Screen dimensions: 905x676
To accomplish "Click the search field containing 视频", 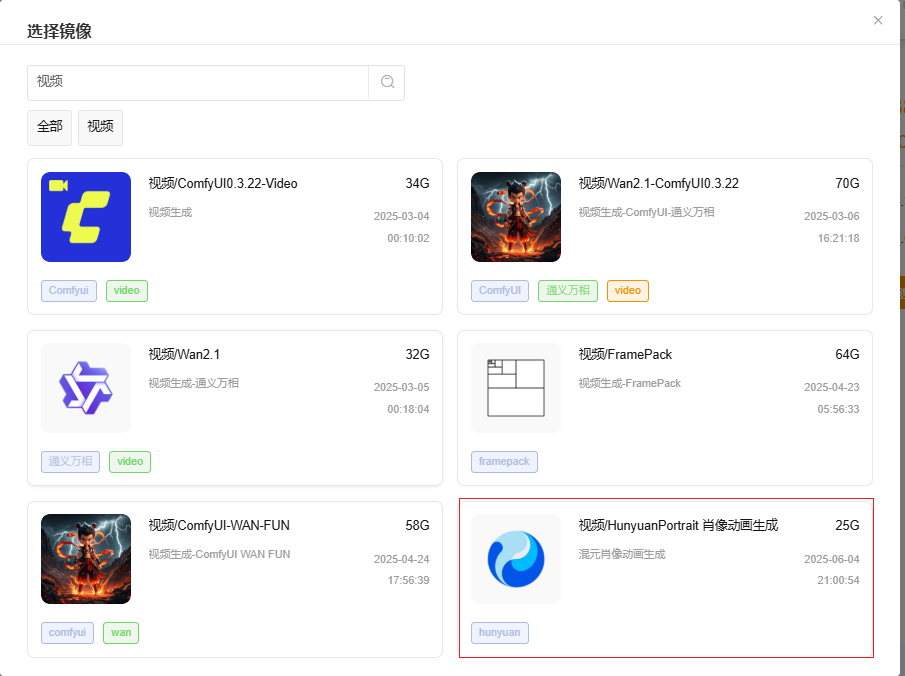I will point(198,83).
